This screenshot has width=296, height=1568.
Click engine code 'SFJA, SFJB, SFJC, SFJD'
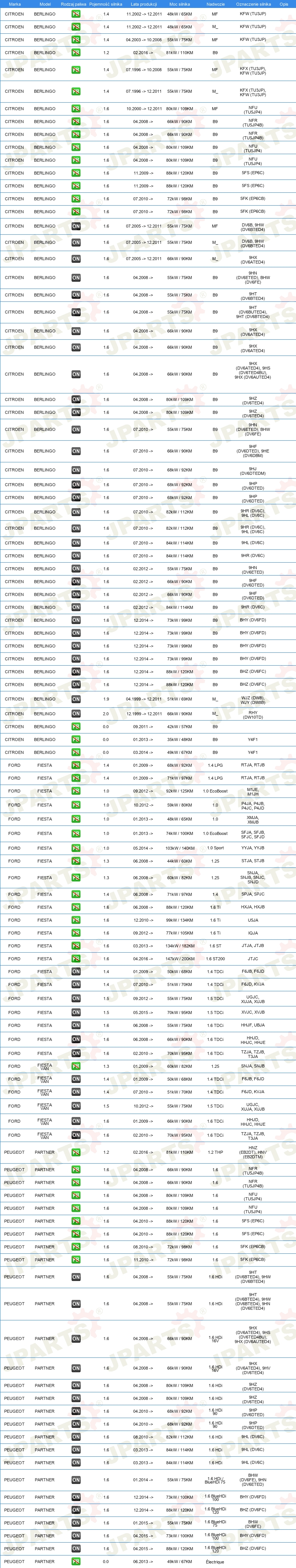pyautogui.click(x=253, y=835)
